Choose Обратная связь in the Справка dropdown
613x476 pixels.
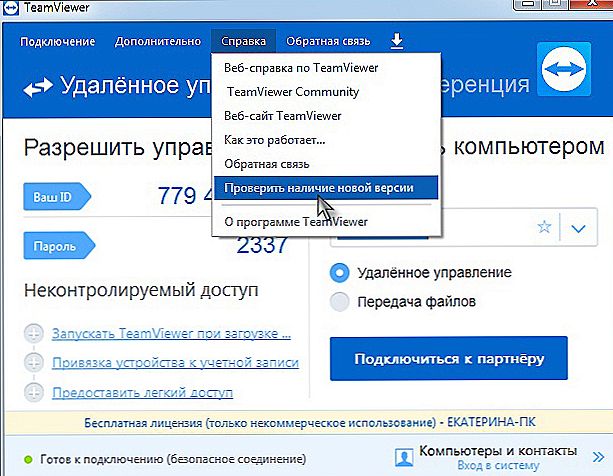(x=326, y=164)
